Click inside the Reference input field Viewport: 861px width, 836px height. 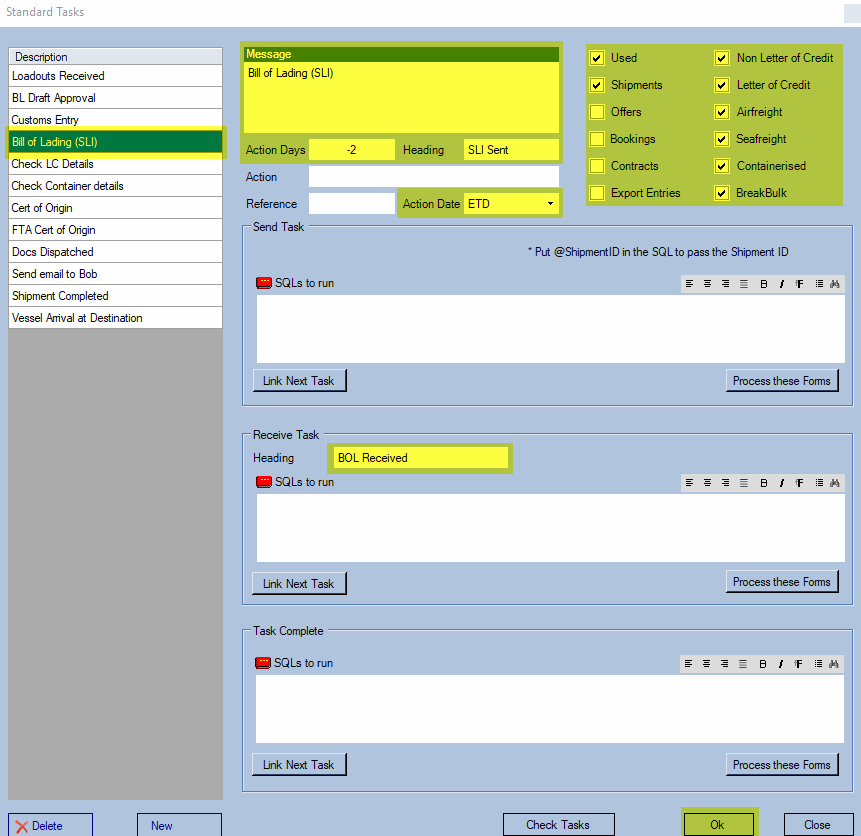click(352, 202)
